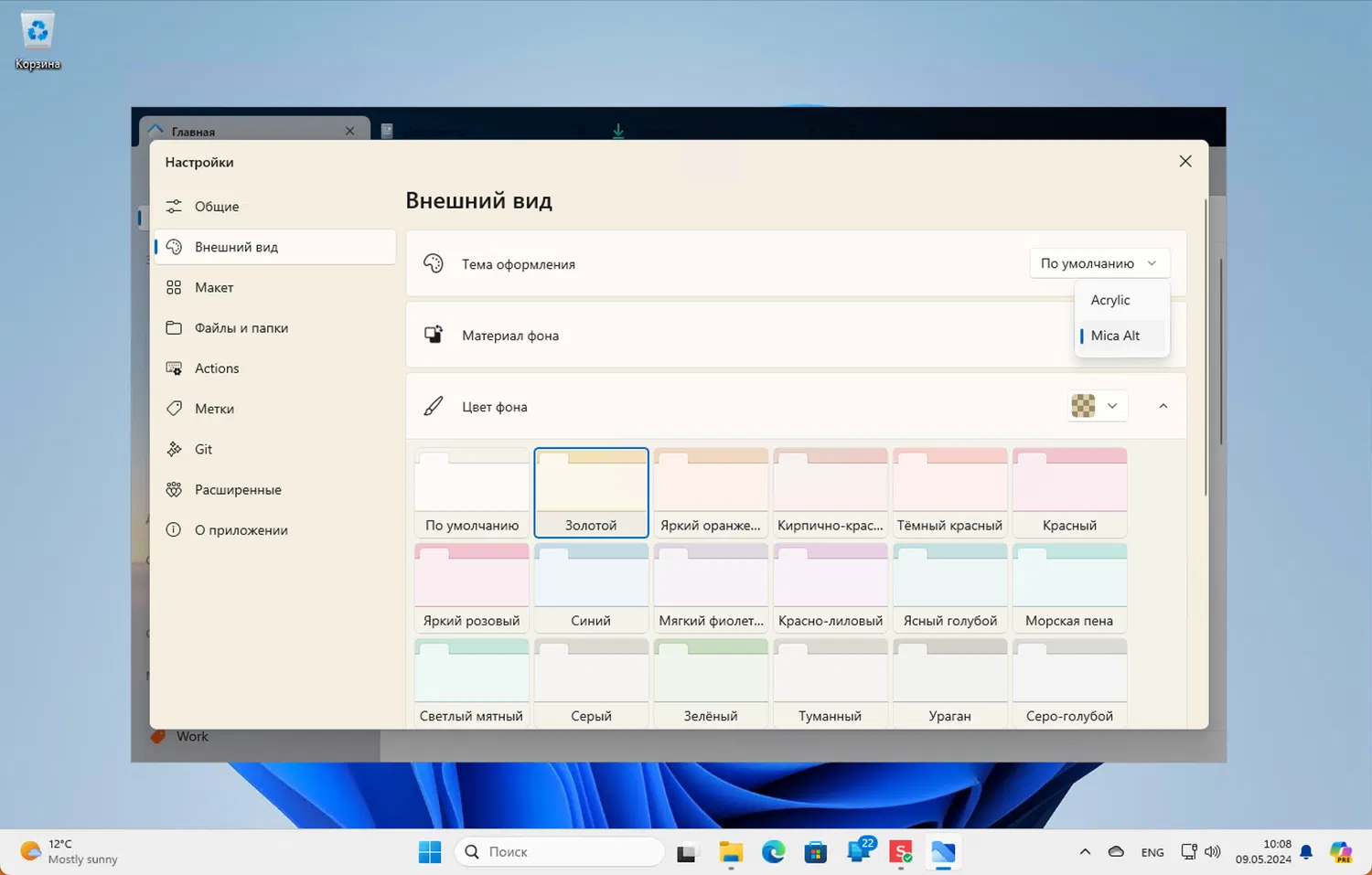Switch to the Actions settings page
1372x875 pixels.
tap(274, 368)
